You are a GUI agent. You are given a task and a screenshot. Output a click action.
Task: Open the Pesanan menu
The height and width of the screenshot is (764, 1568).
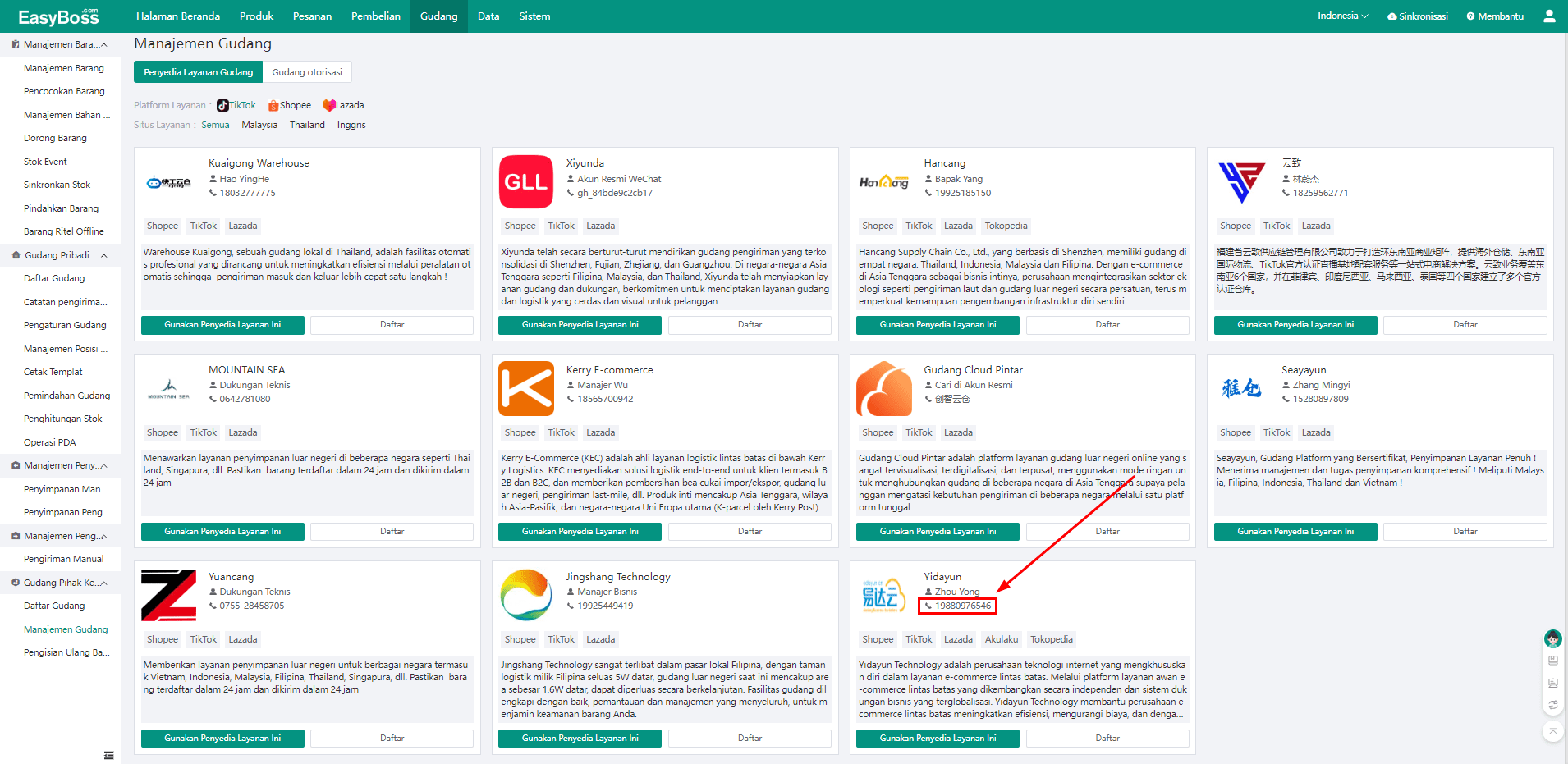tap(312, 16)
